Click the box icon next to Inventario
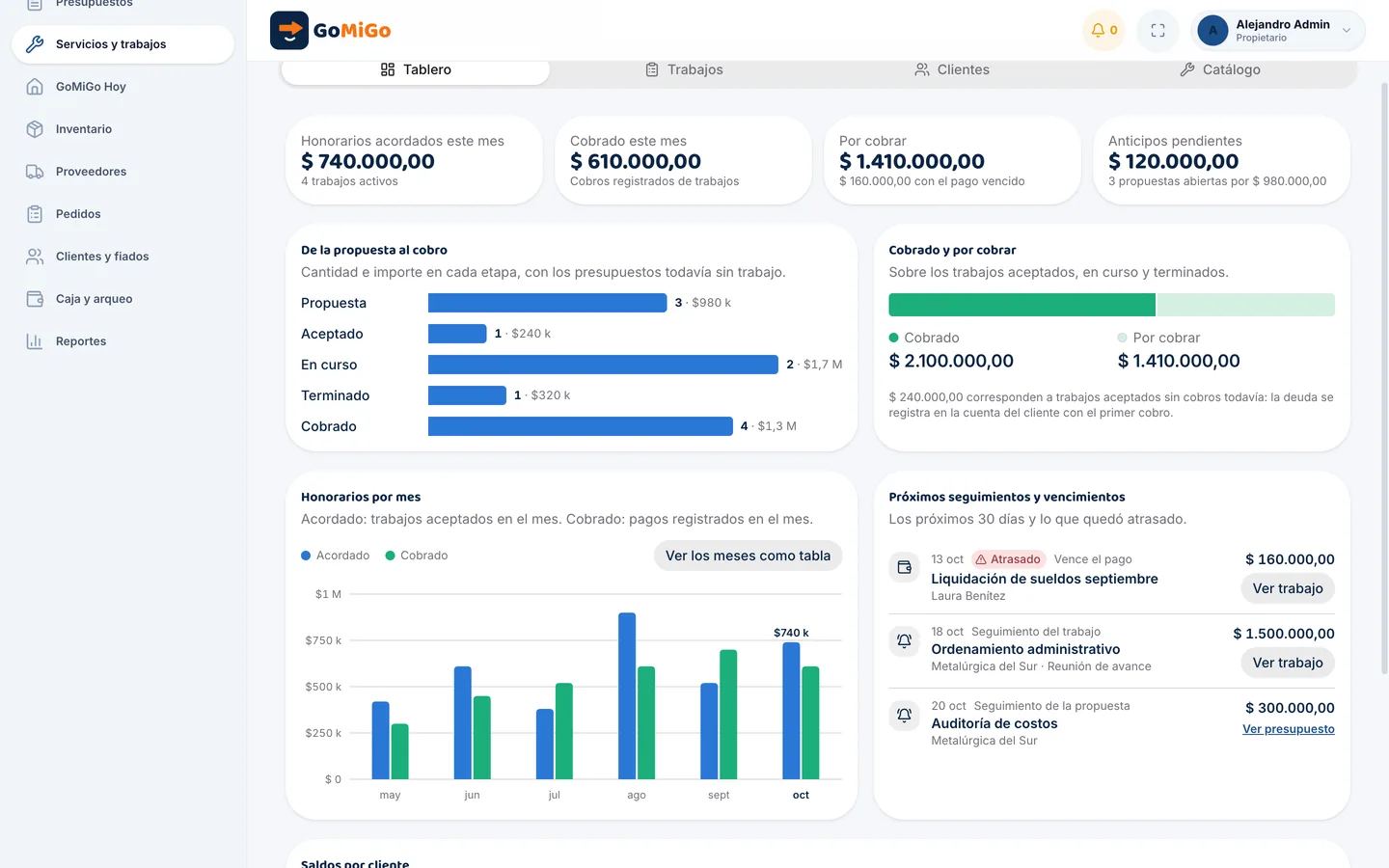 pos(35,129)
